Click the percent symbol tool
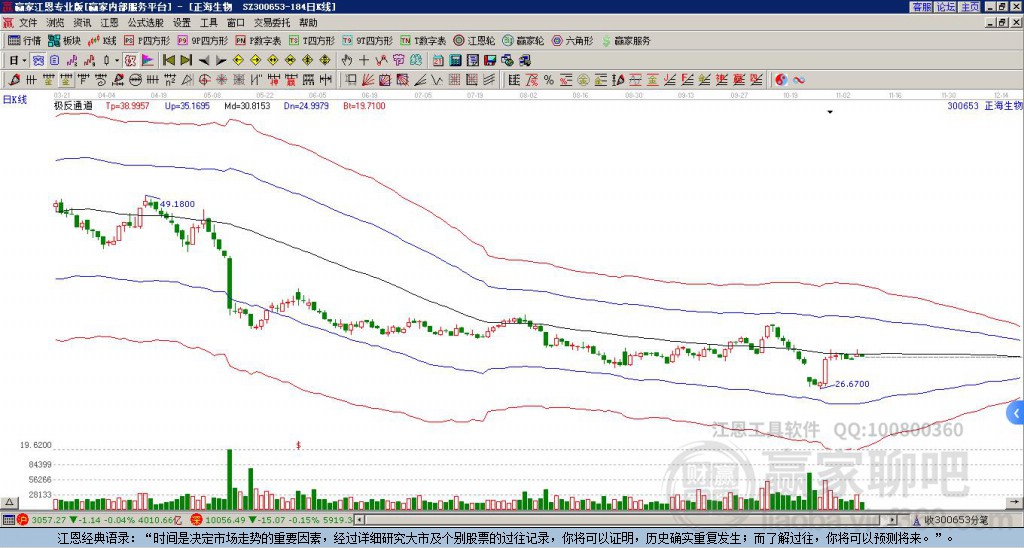Screen dimensions: 1024x548 (x=549, y=80)
